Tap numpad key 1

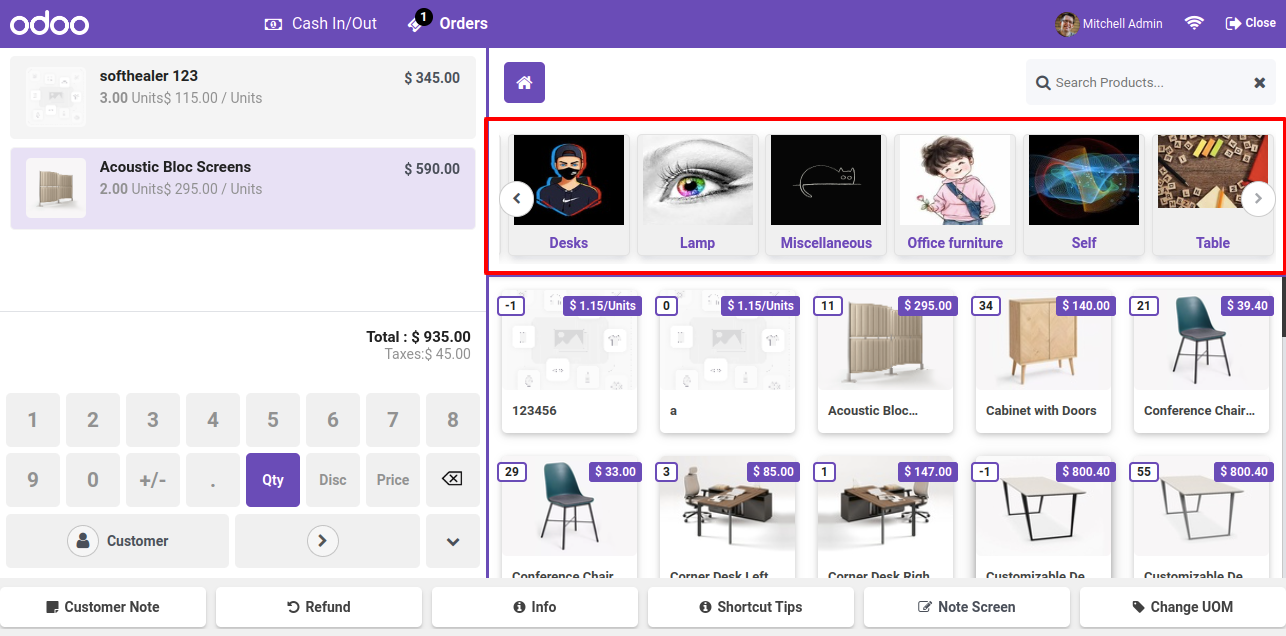point(33,420)
